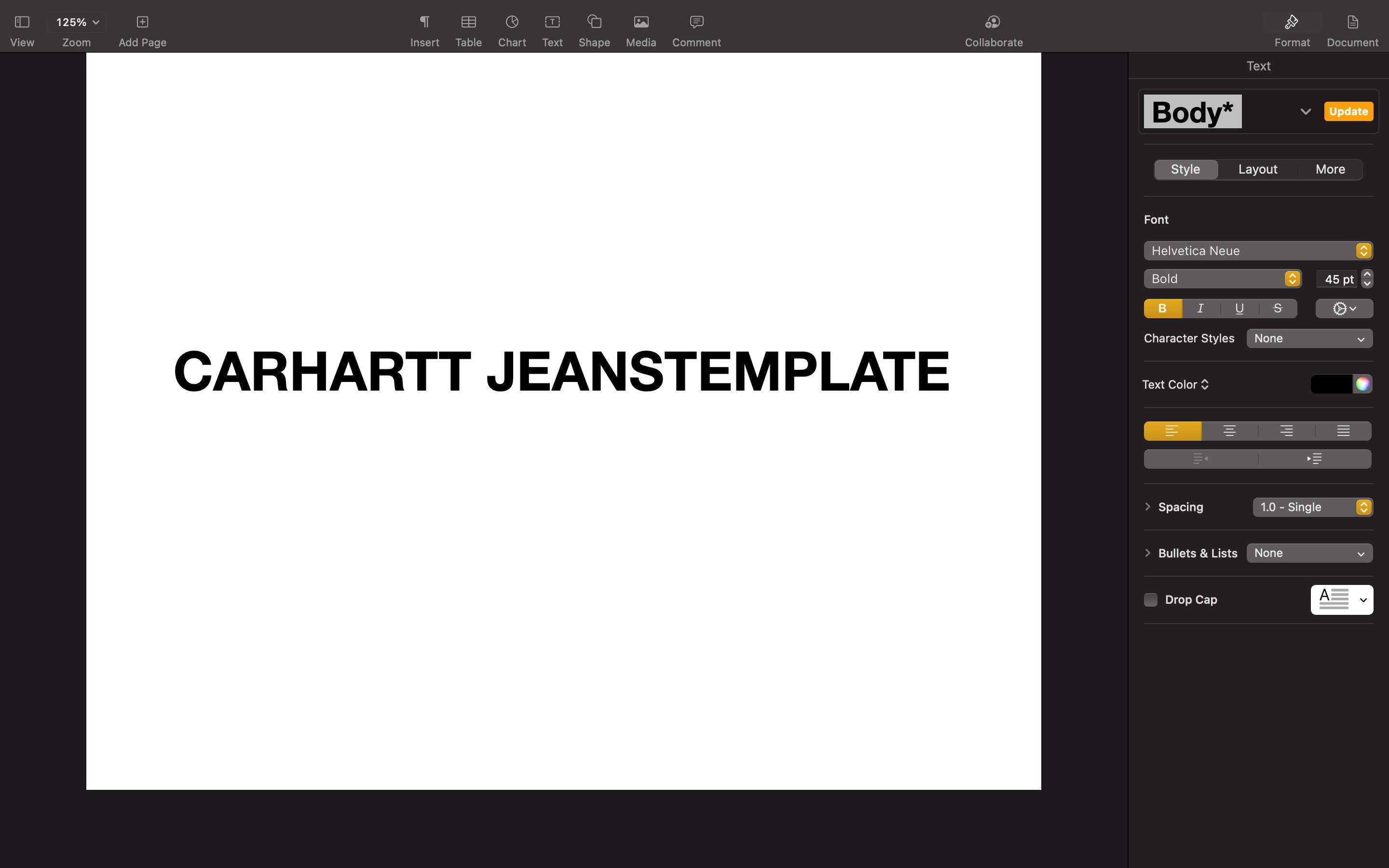Expand the Spacing section
Image resolution: width=1389 pixels, height=868 pixels.
pyautogui.click(x=1147, y=507)
